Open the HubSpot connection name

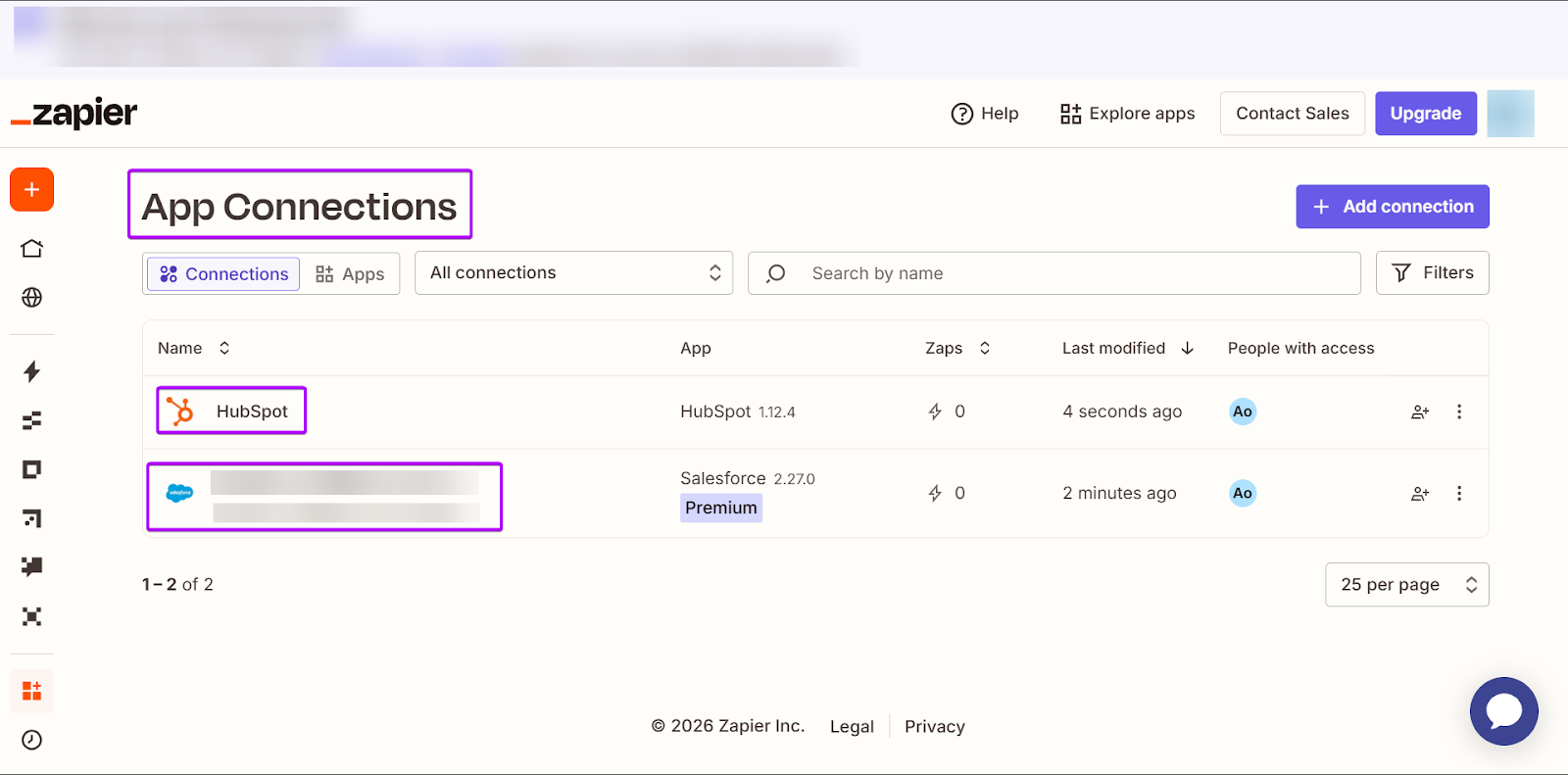click(x=252, y=412)
